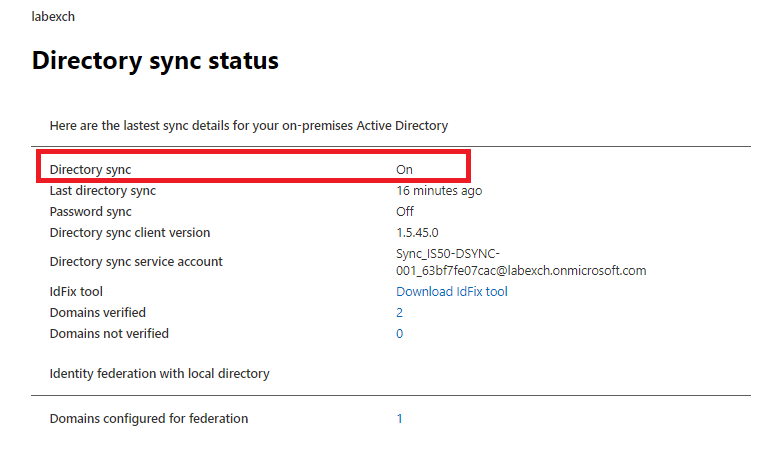Select the "16 minutes ago" sync time
Viewport: 776px width, 464px height.
(x=439, y=191)
